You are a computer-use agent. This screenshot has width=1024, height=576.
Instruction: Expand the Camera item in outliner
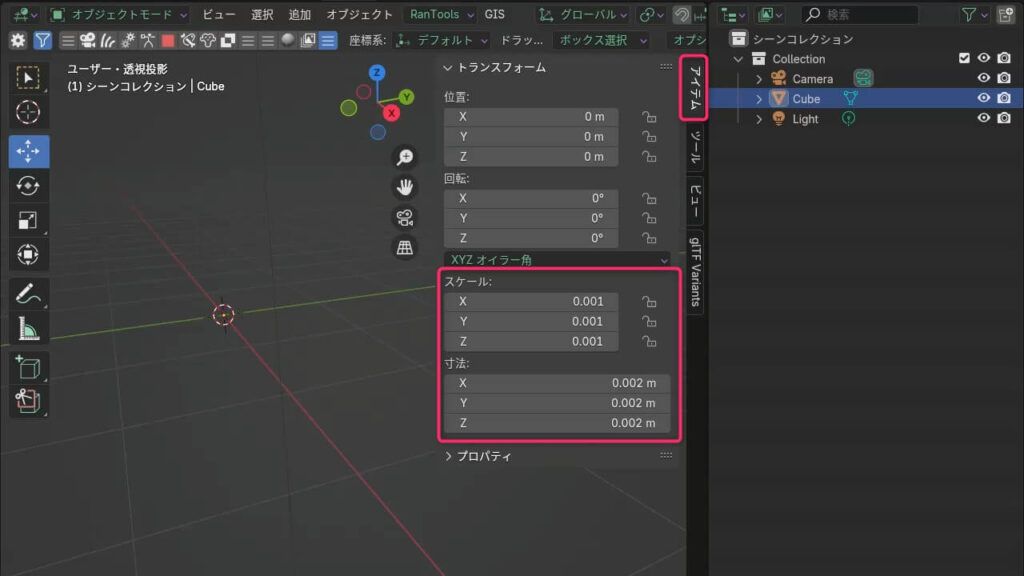point(759,79)
